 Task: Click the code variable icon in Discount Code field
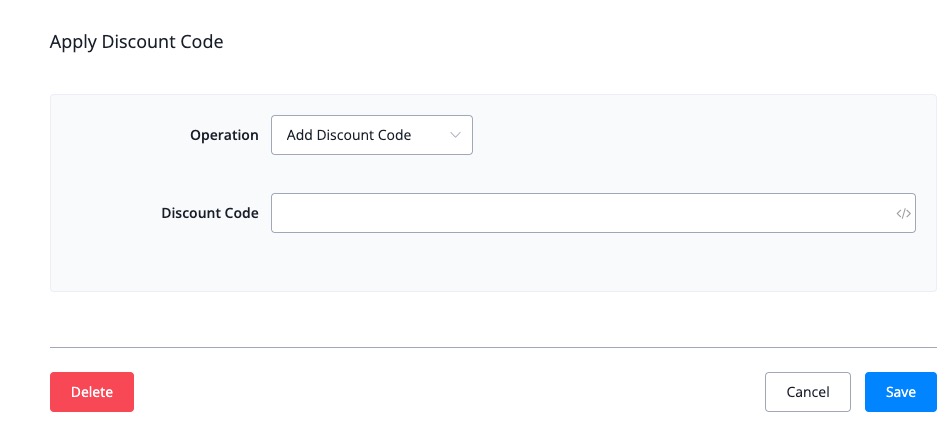[903, 213]
